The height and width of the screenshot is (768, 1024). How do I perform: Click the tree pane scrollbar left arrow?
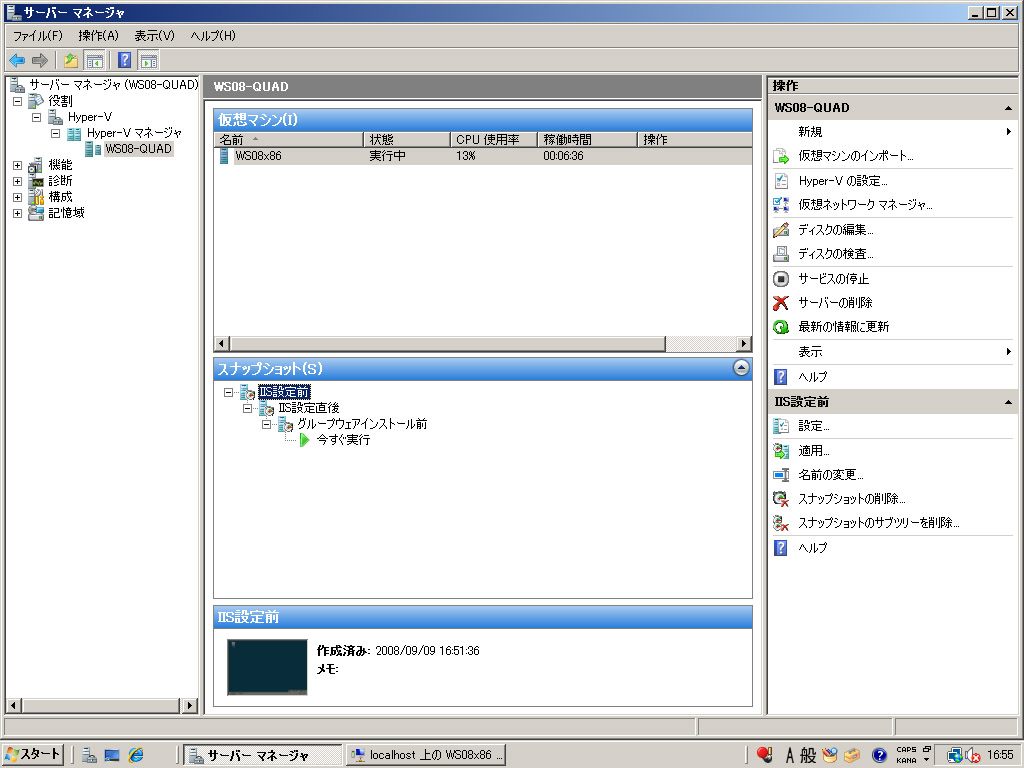click(x=13, y=705)
